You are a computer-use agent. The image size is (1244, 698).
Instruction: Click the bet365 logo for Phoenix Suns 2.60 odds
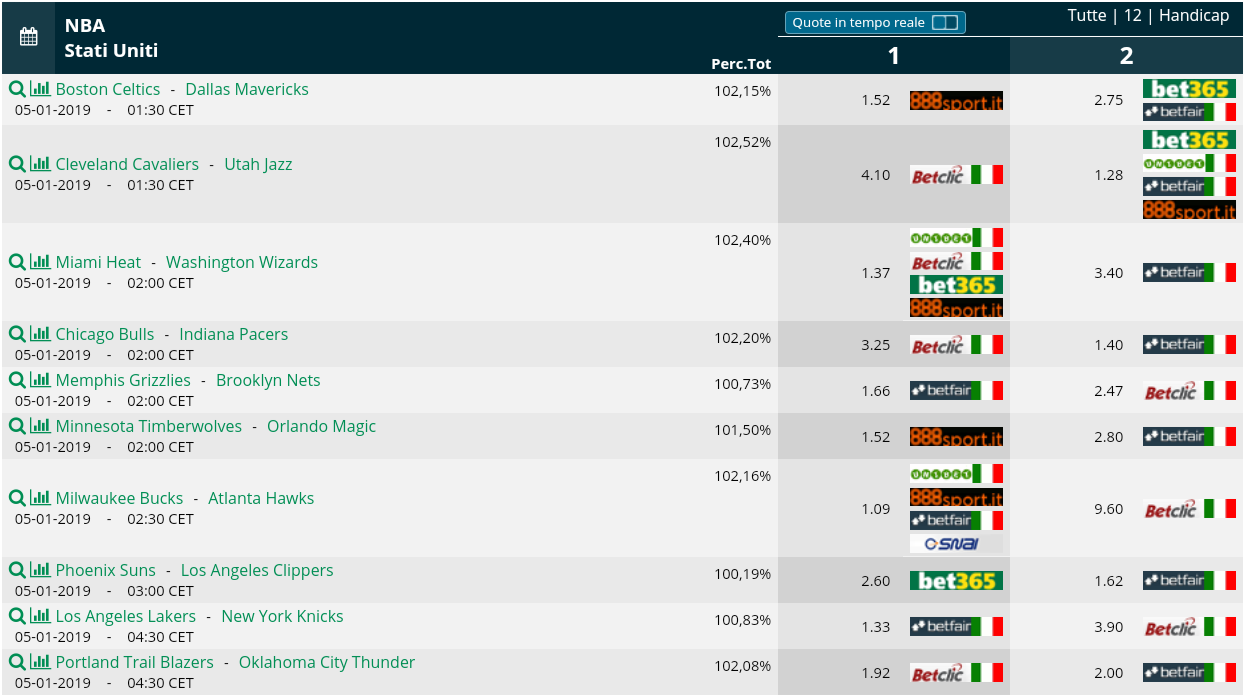956,581
